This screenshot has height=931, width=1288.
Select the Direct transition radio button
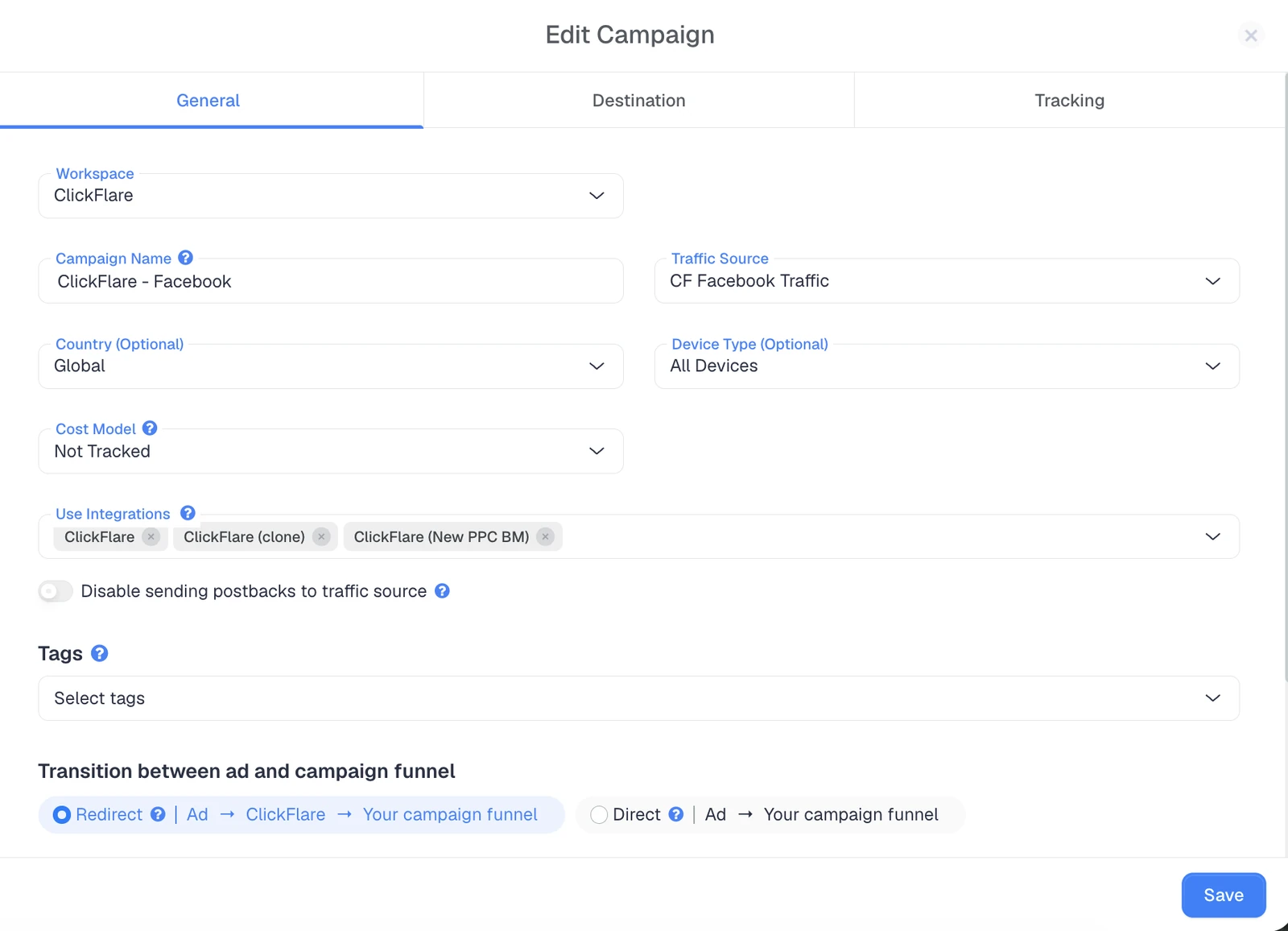pos(599,815)
